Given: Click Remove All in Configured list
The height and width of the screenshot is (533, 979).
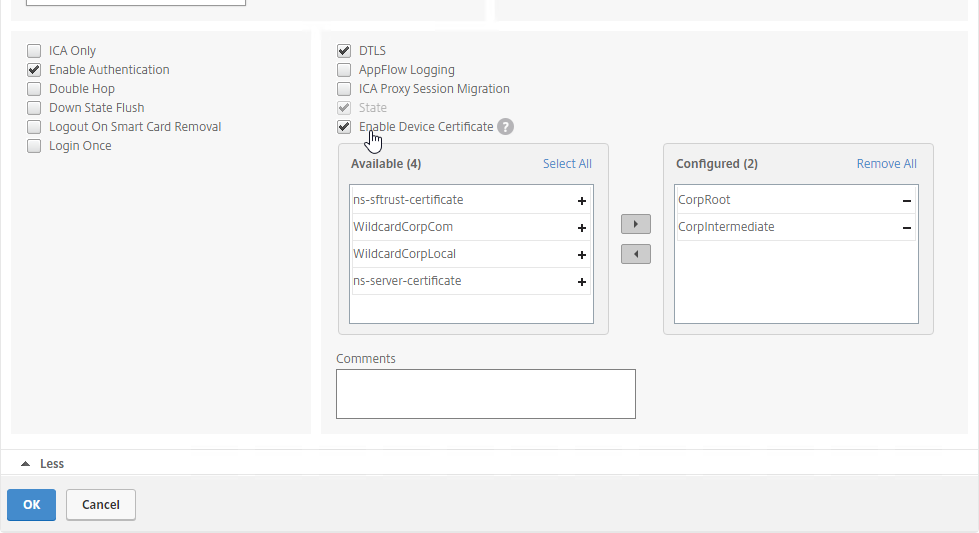Looking at the screenshot, I should [887, 164].
